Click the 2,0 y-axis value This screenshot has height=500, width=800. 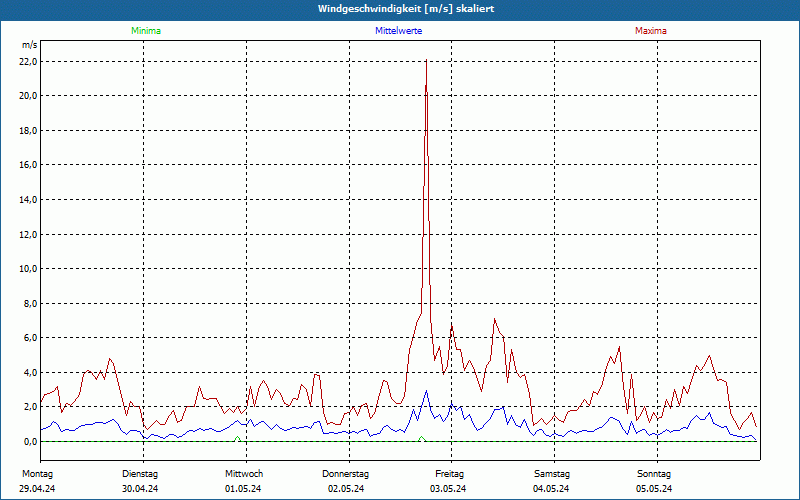point(31,407)
